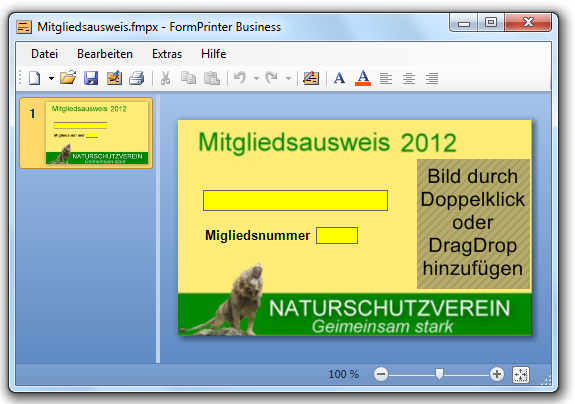
Task: Open the Extras menu
Action: 167,54
